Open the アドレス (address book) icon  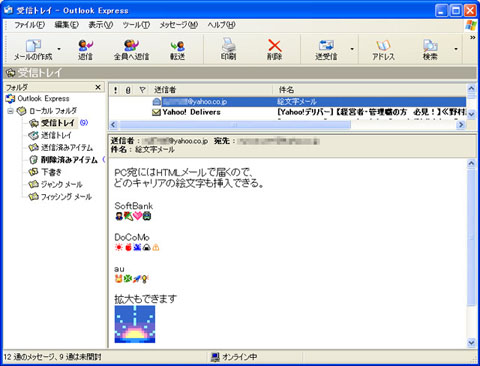383,49
